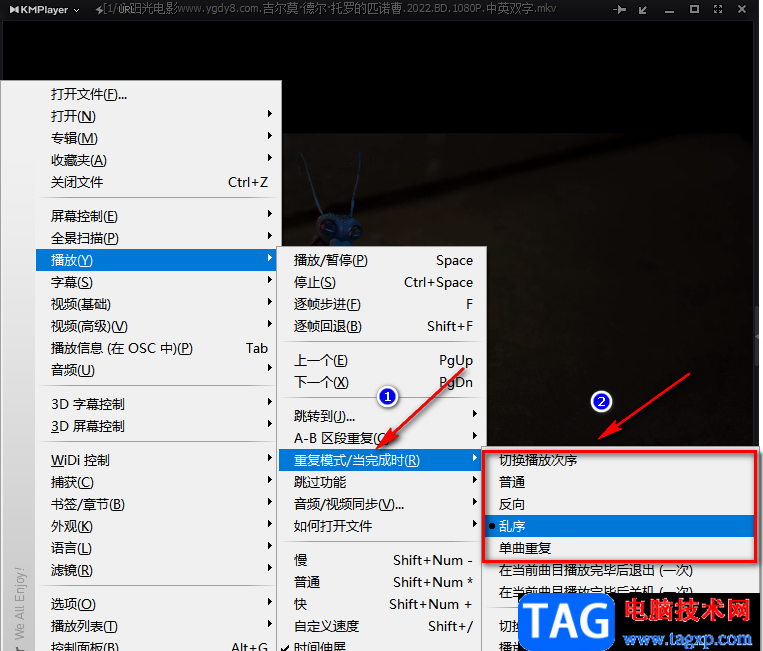Image resolution: width=763 pixels, height=651 pixels.
Task: Select 单曲重复 repeat option
Action: (620, 548)
